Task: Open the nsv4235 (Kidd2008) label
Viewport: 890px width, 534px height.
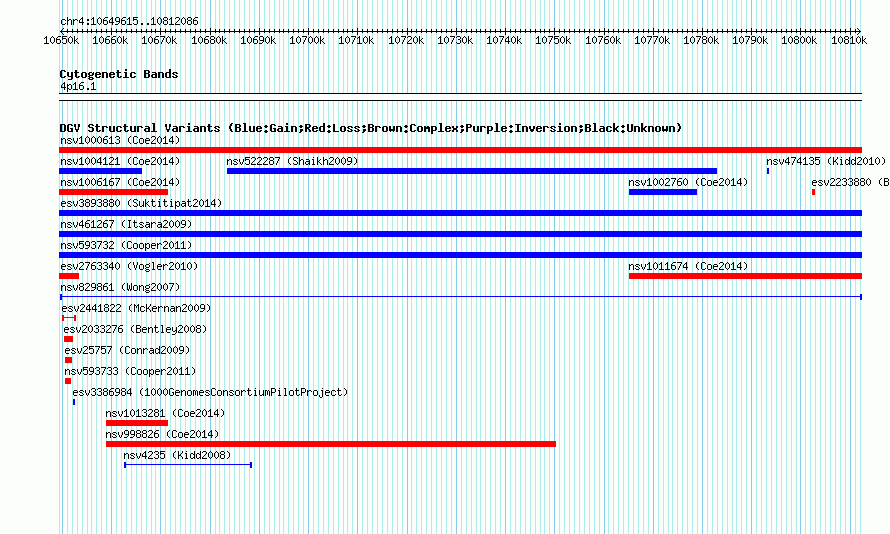Action: click(178, 455)
